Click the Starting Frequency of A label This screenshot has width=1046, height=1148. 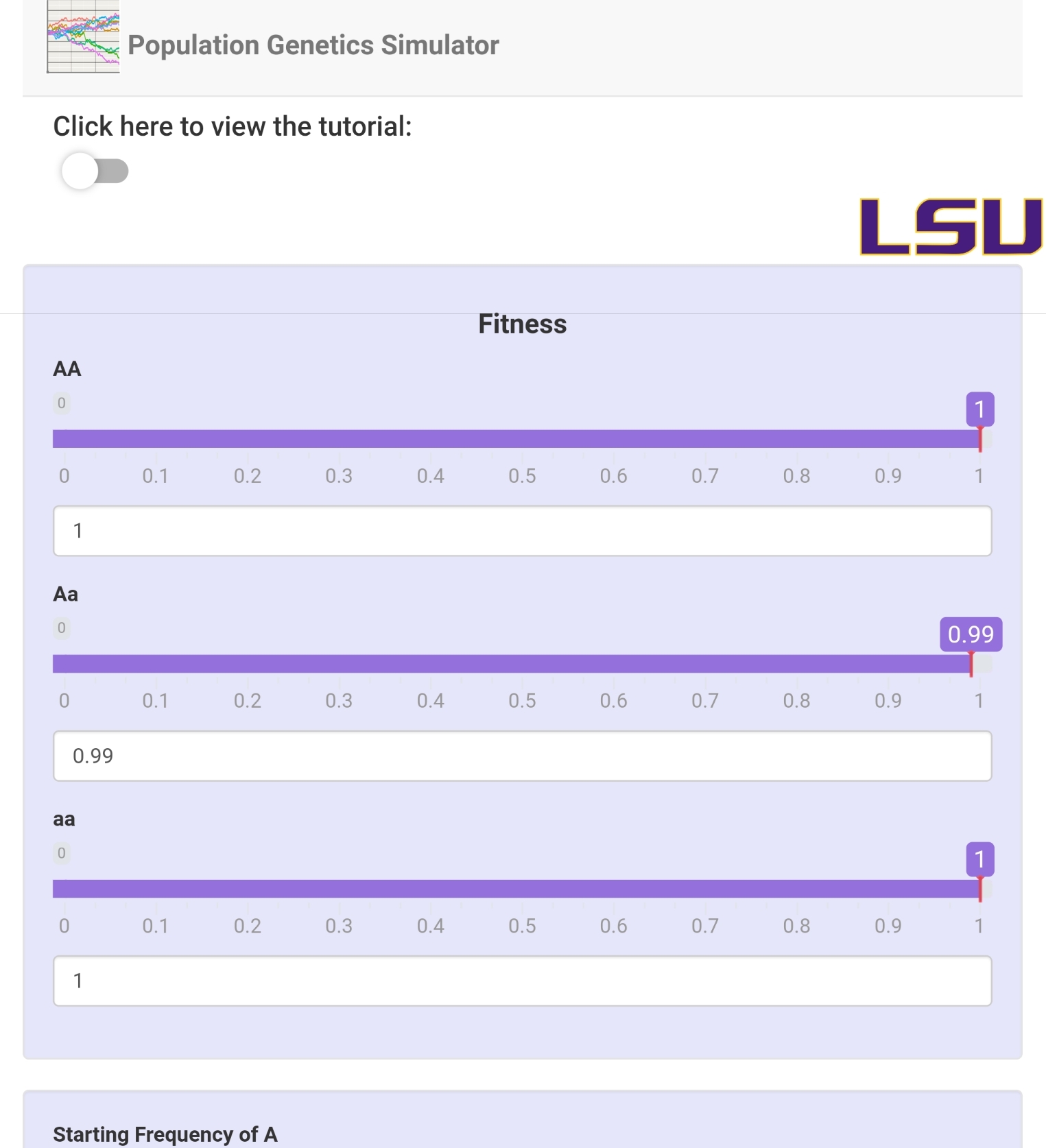coord(165,1134)
